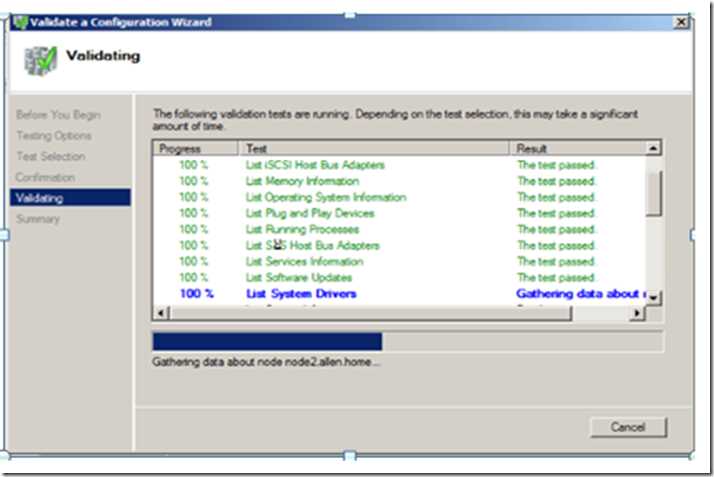Click the vertical scrollbar down arrow
The height and width of the screenshot is (477, 714).
point(653,298)
